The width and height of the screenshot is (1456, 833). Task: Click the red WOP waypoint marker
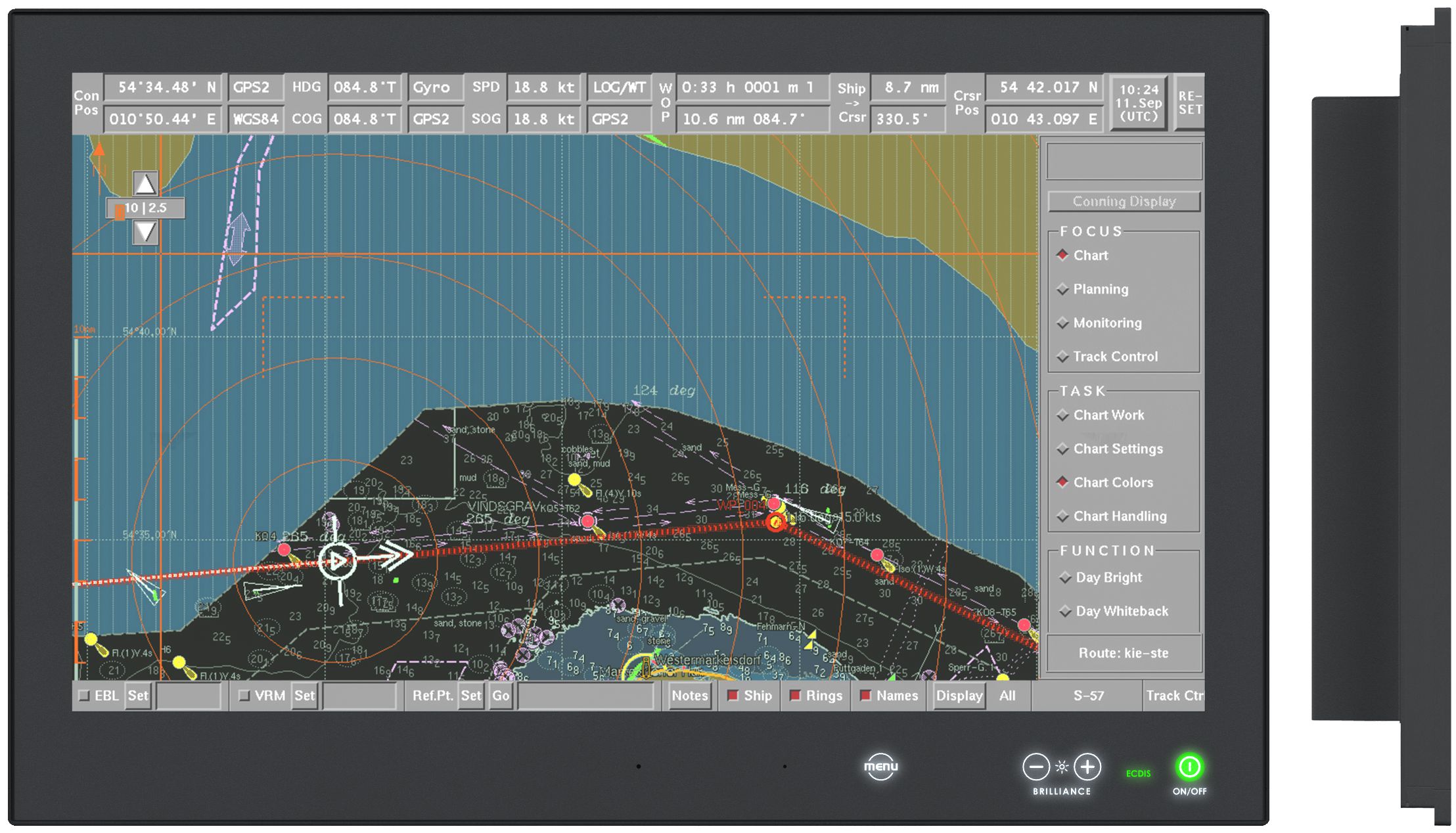pyautogui.click(x=776, y=522)
